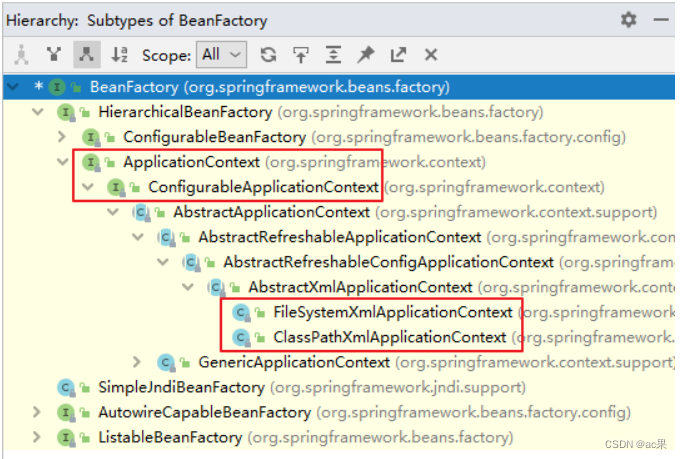Screen dimensions: 682x459
Task: Collapse the HierarchicalBeanFactory node
Action: 38,112
